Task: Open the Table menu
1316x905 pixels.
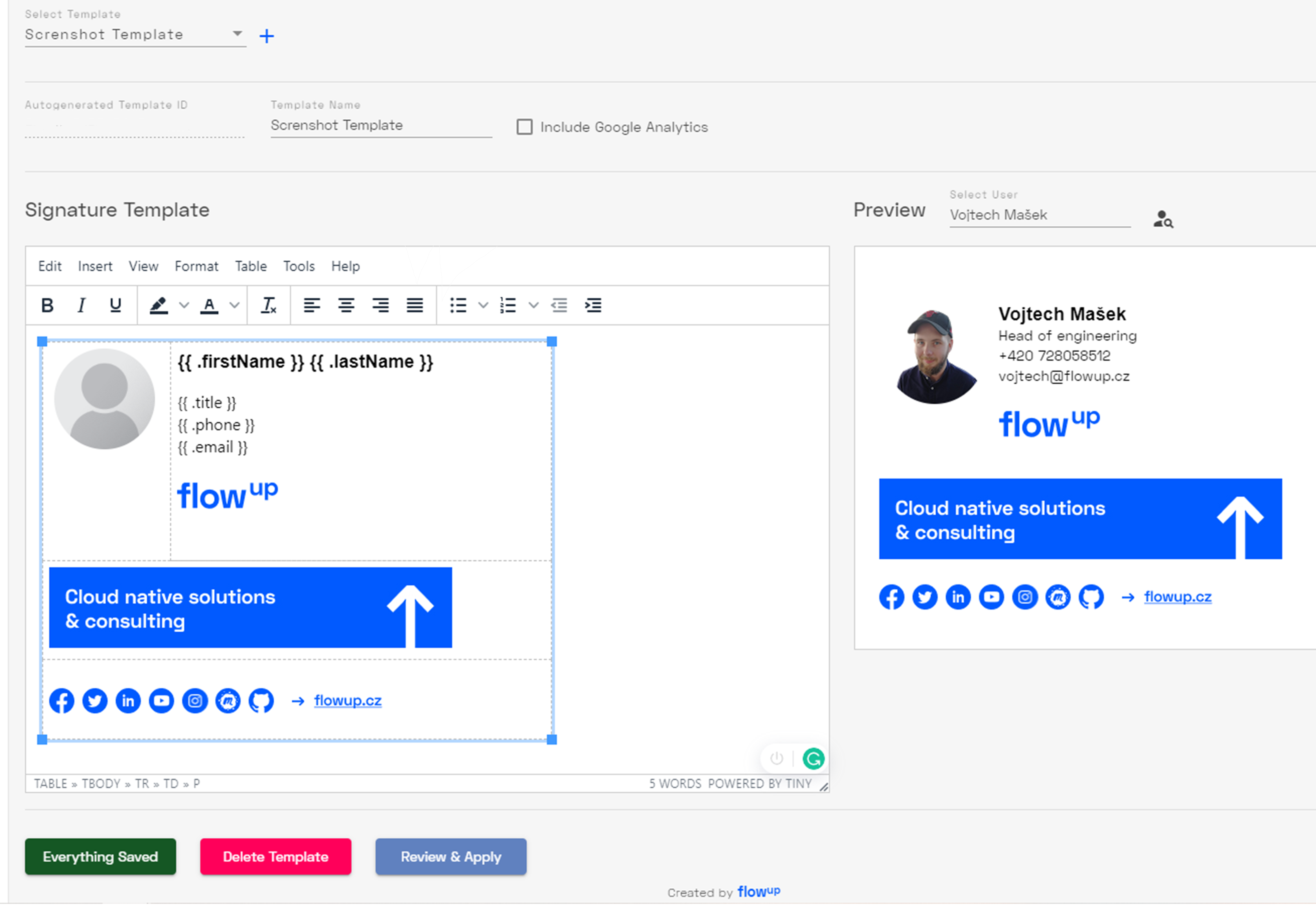Action: tap(249, 266)
